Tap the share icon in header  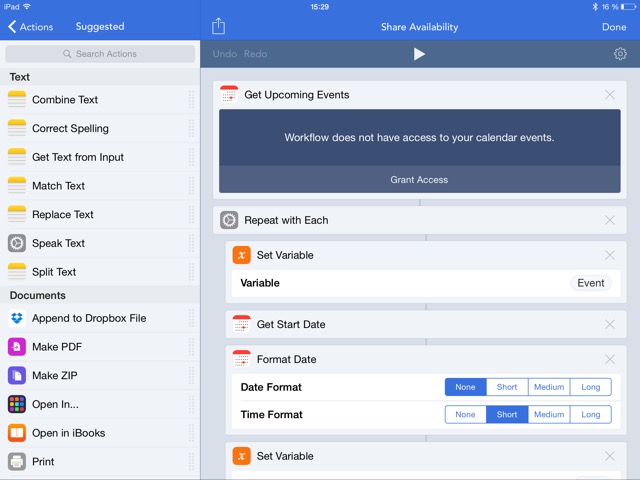coord(219,27)
